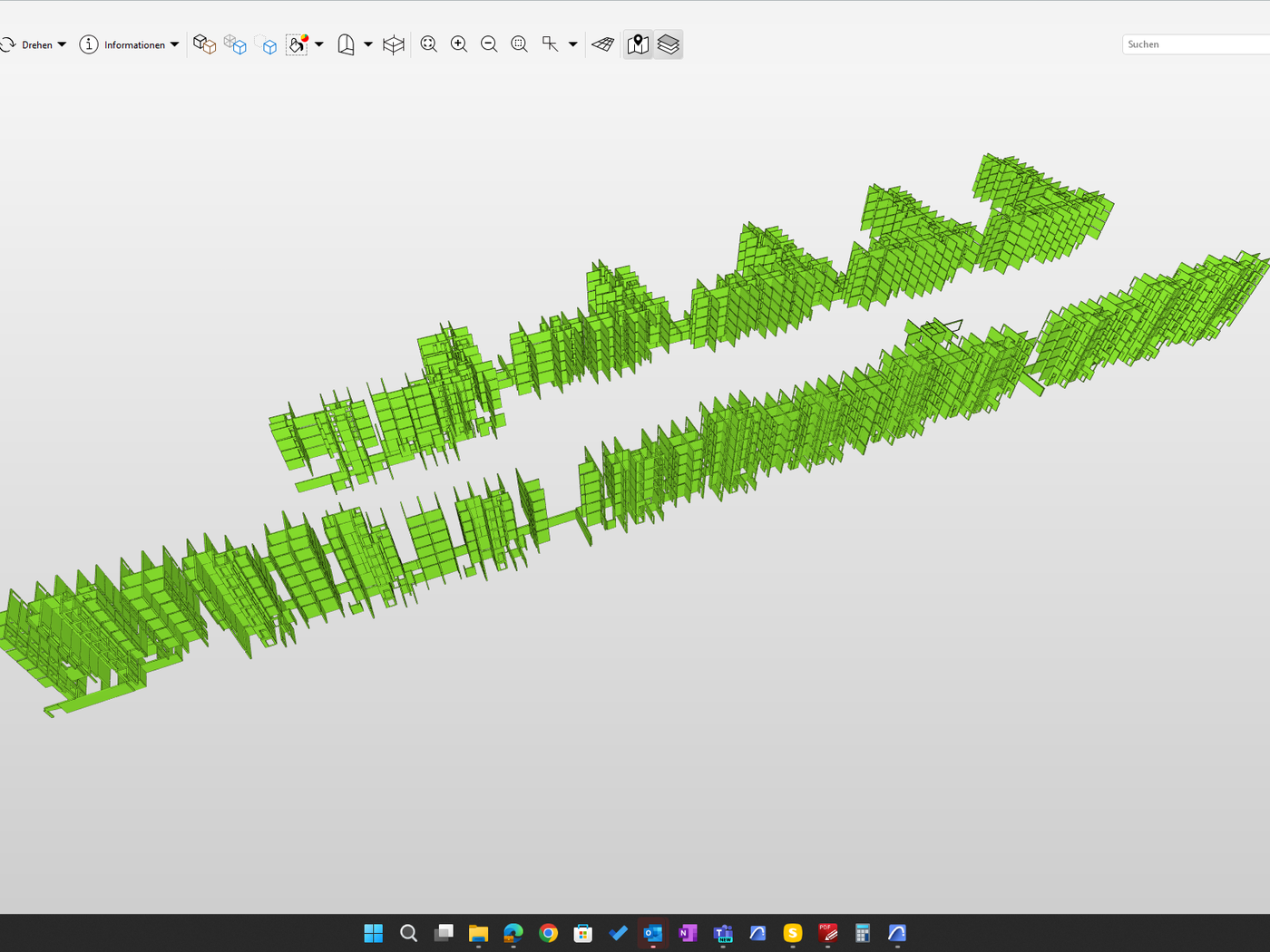Expand the Informationen dropdown arrow
Screen dimensions: 1270x952
coord(174,44)
